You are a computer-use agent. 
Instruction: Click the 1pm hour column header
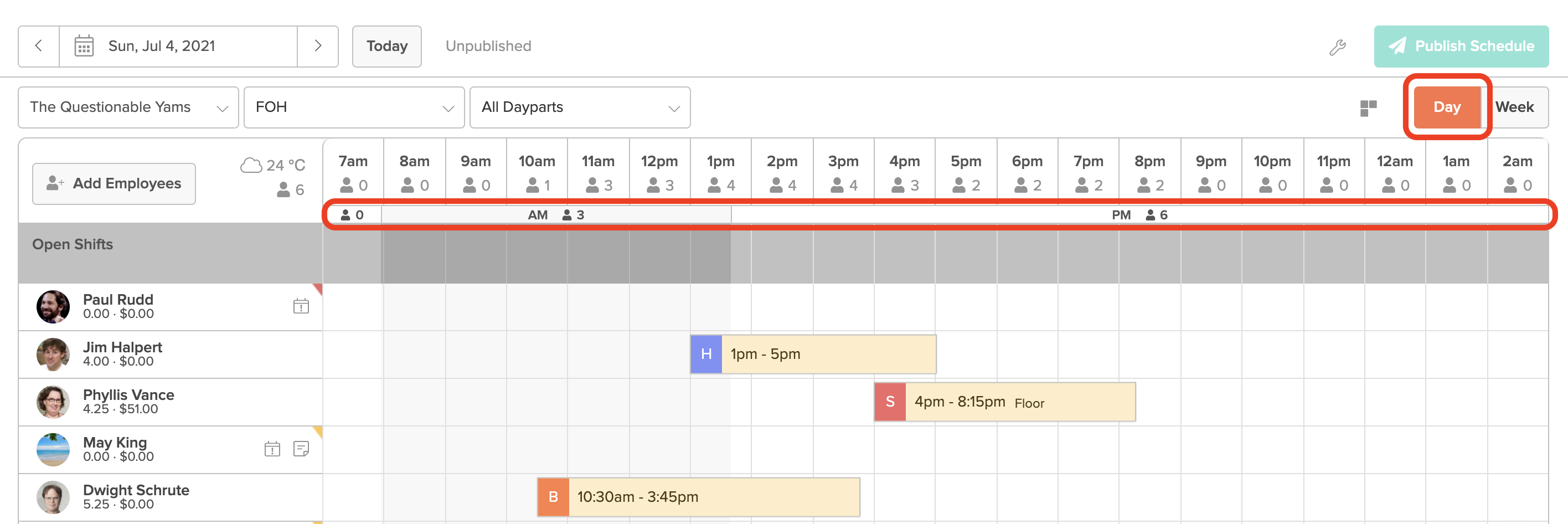[721, 172]
